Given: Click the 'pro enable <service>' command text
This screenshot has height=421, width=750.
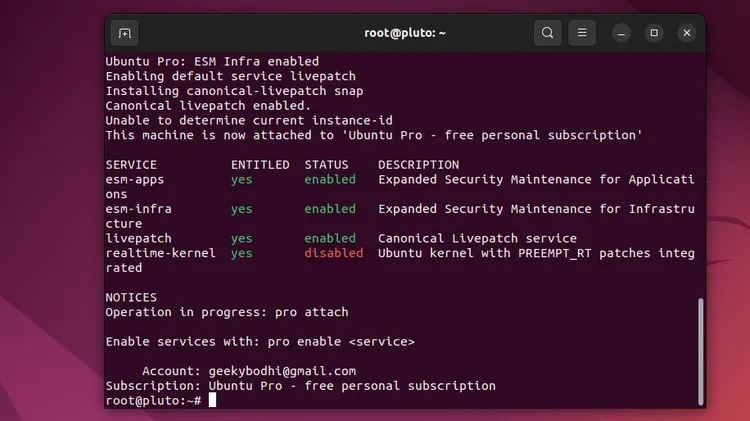Looking at the screenshot, I should pos(341,342).
